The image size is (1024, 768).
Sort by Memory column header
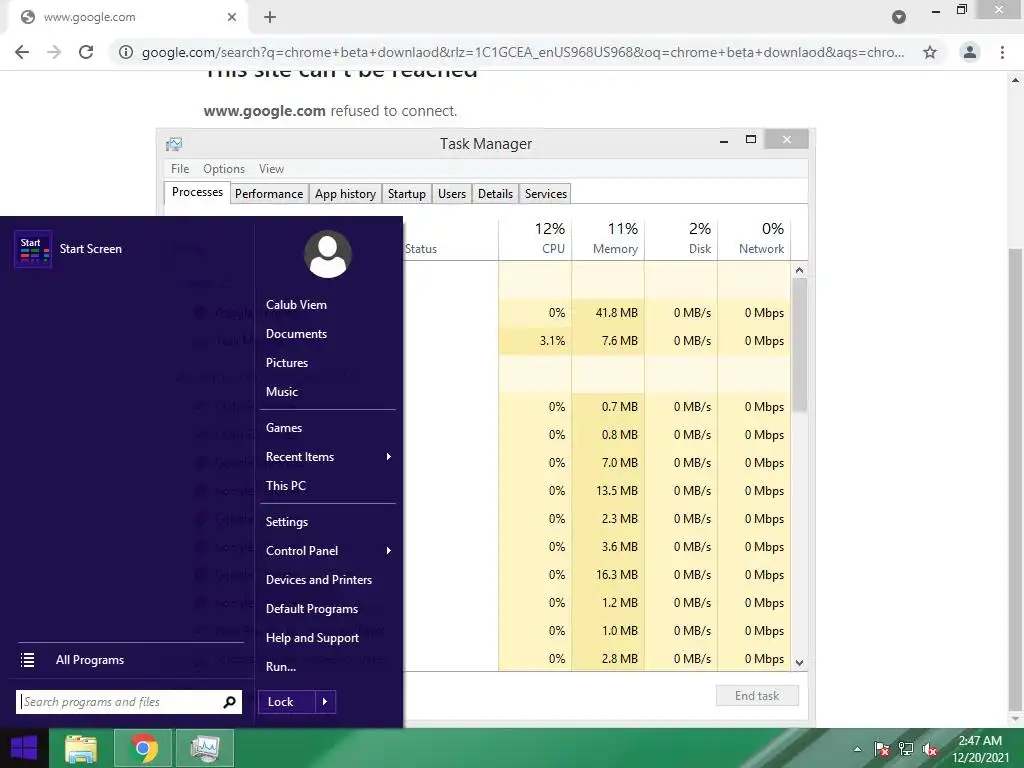coord(609,238)
